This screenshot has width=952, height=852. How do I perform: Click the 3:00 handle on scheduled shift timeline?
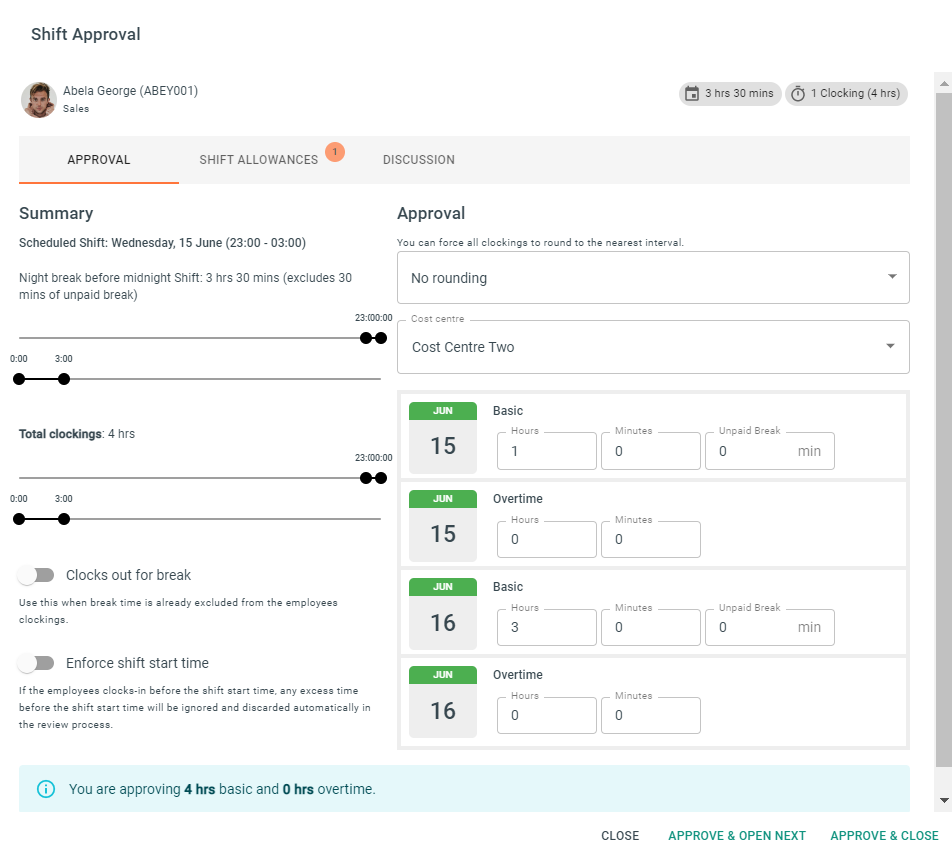click(x=64, y=379)
